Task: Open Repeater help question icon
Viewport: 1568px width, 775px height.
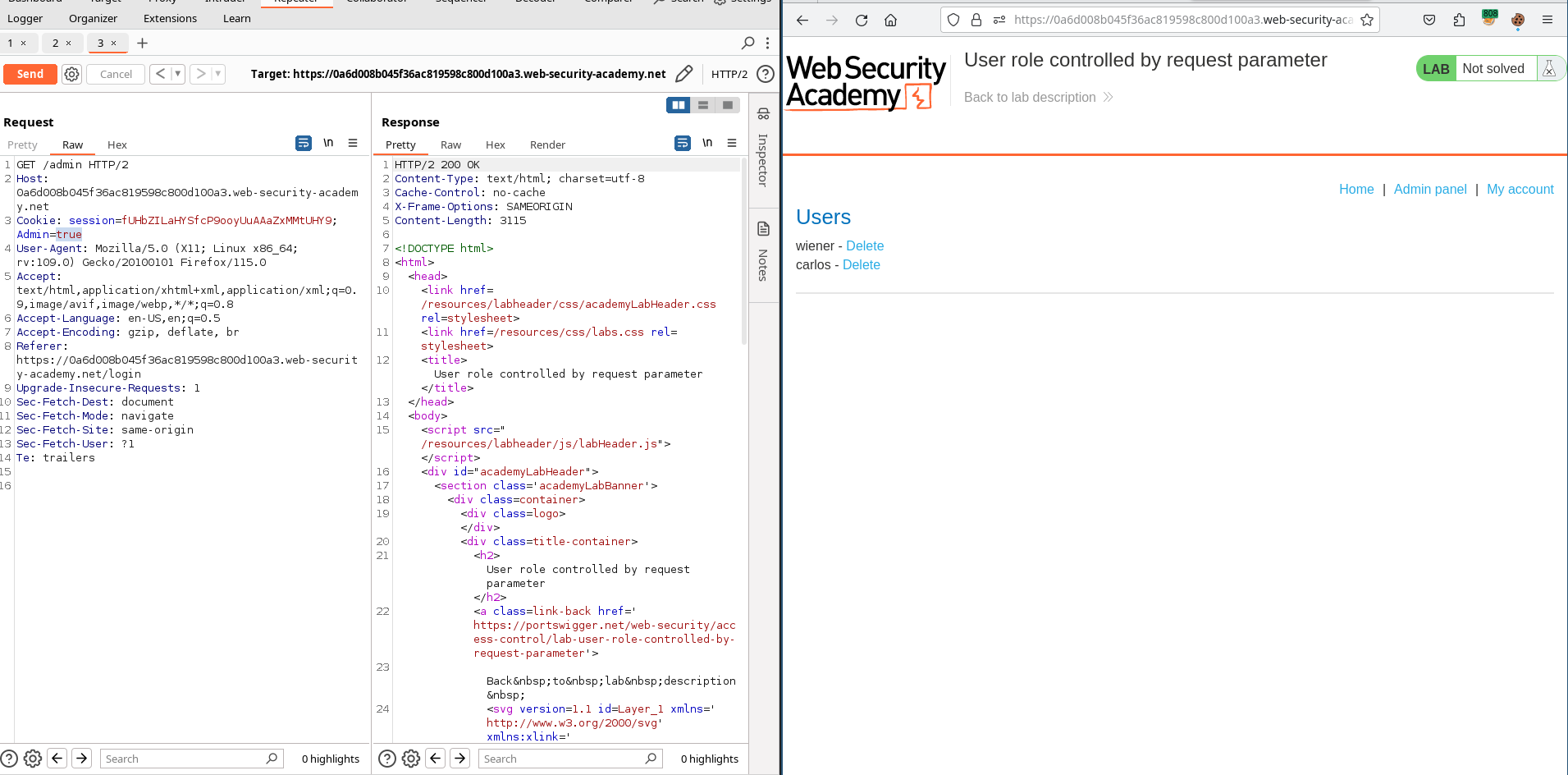Action: coord(765,74)
